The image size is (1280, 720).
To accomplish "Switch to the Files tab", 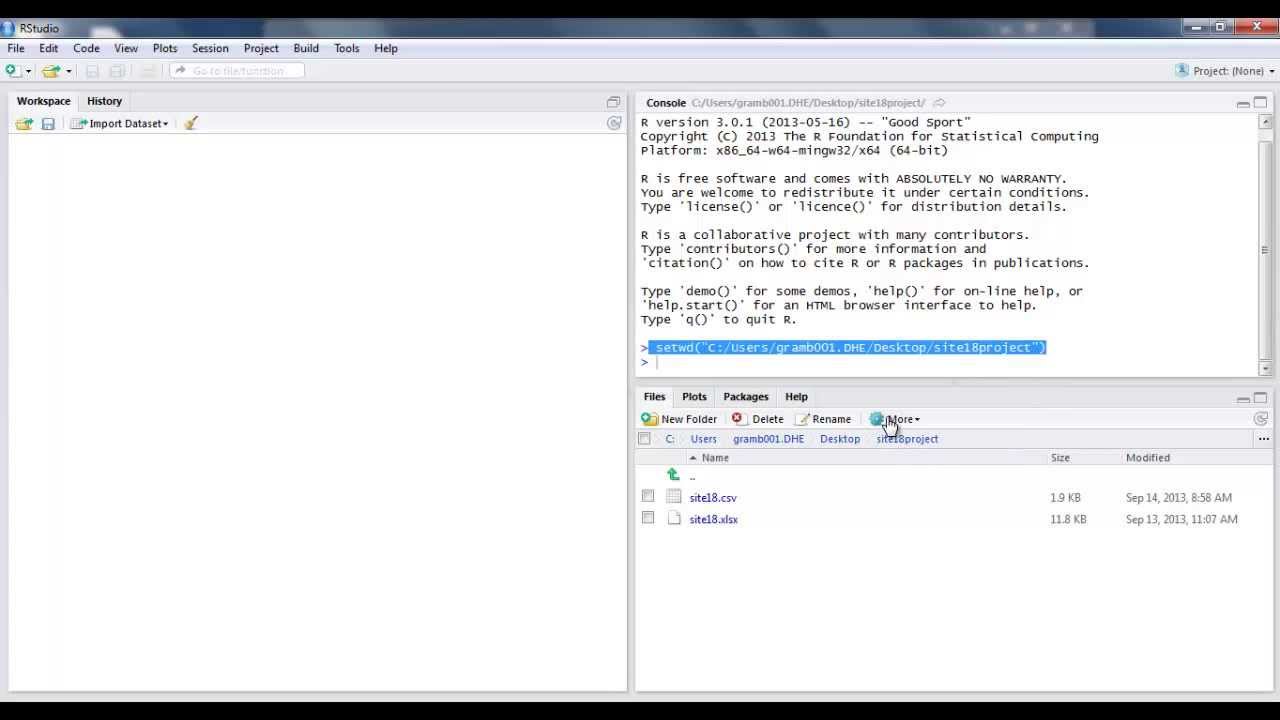I will [654, 397].
